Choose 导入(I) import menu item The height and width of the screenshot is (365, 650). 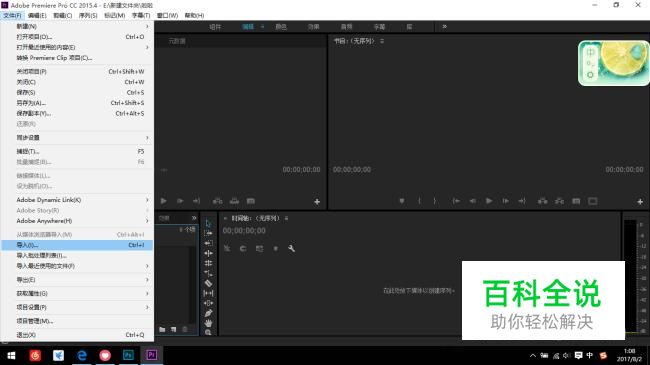coord(77,245)
